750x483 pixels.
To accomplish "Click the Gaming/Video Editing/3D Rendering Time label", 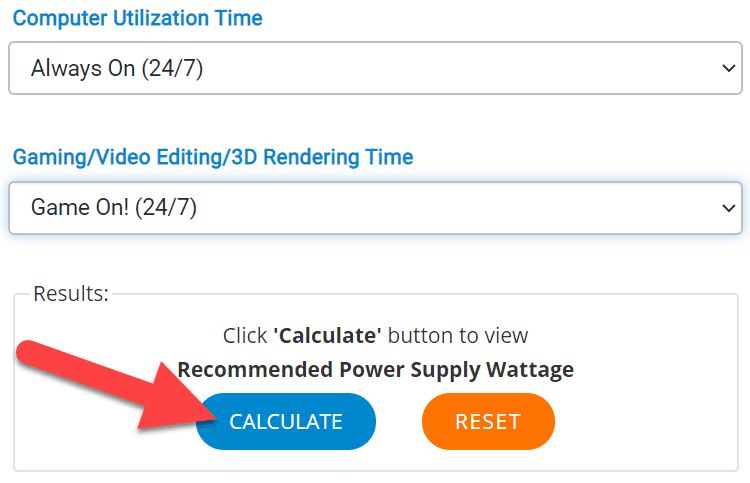I will [213, 157].
